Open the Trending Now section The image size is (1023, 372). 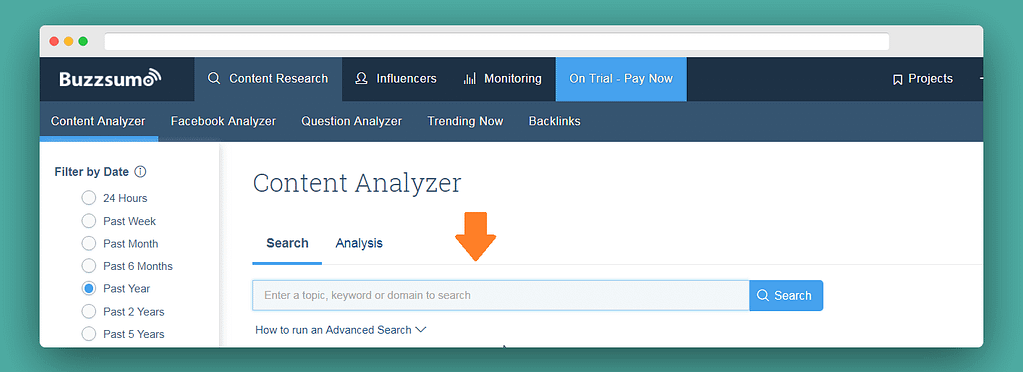[465, 121]
